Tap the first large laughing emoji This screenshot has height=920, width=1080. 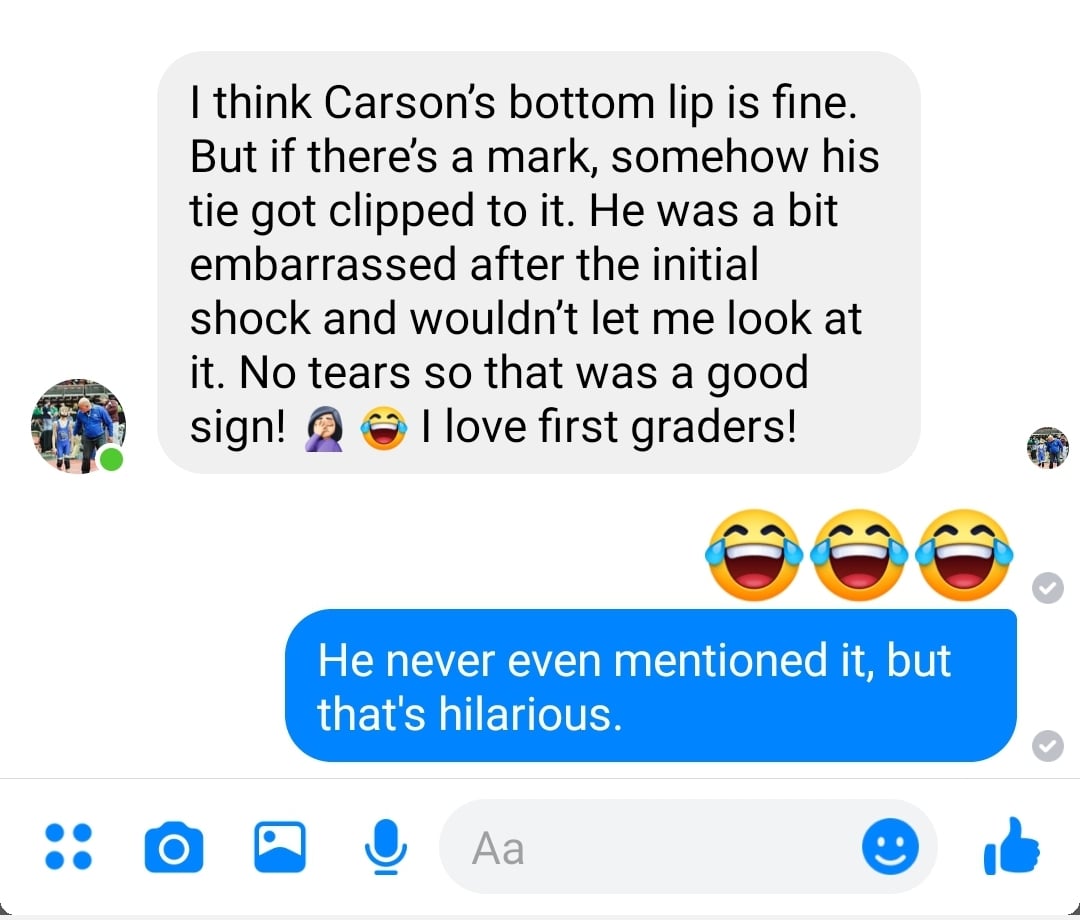(754, 555)
